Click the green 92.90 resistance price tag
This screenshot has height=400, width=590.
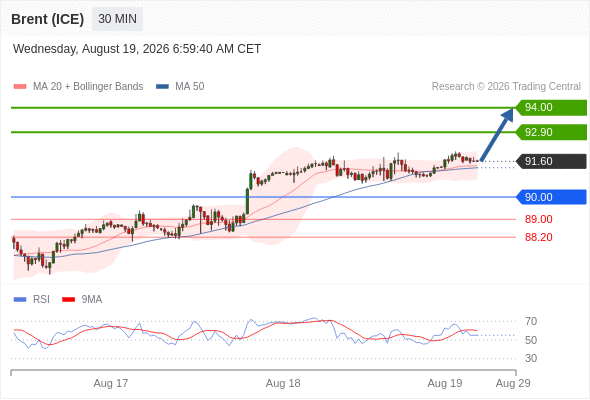point(551,132)
